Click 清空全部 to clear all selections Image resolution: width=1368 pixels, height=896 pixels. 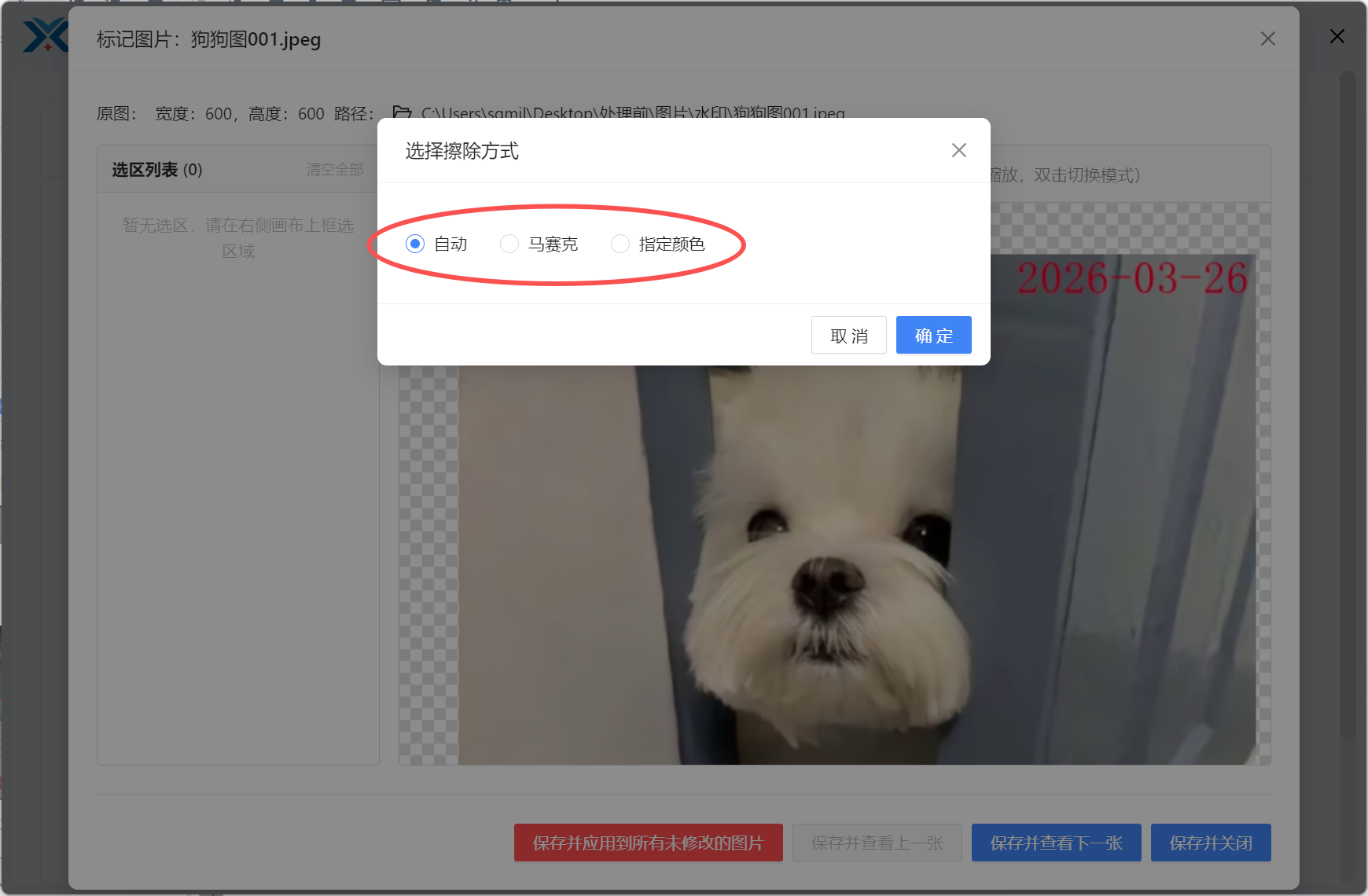coord(333,169)
